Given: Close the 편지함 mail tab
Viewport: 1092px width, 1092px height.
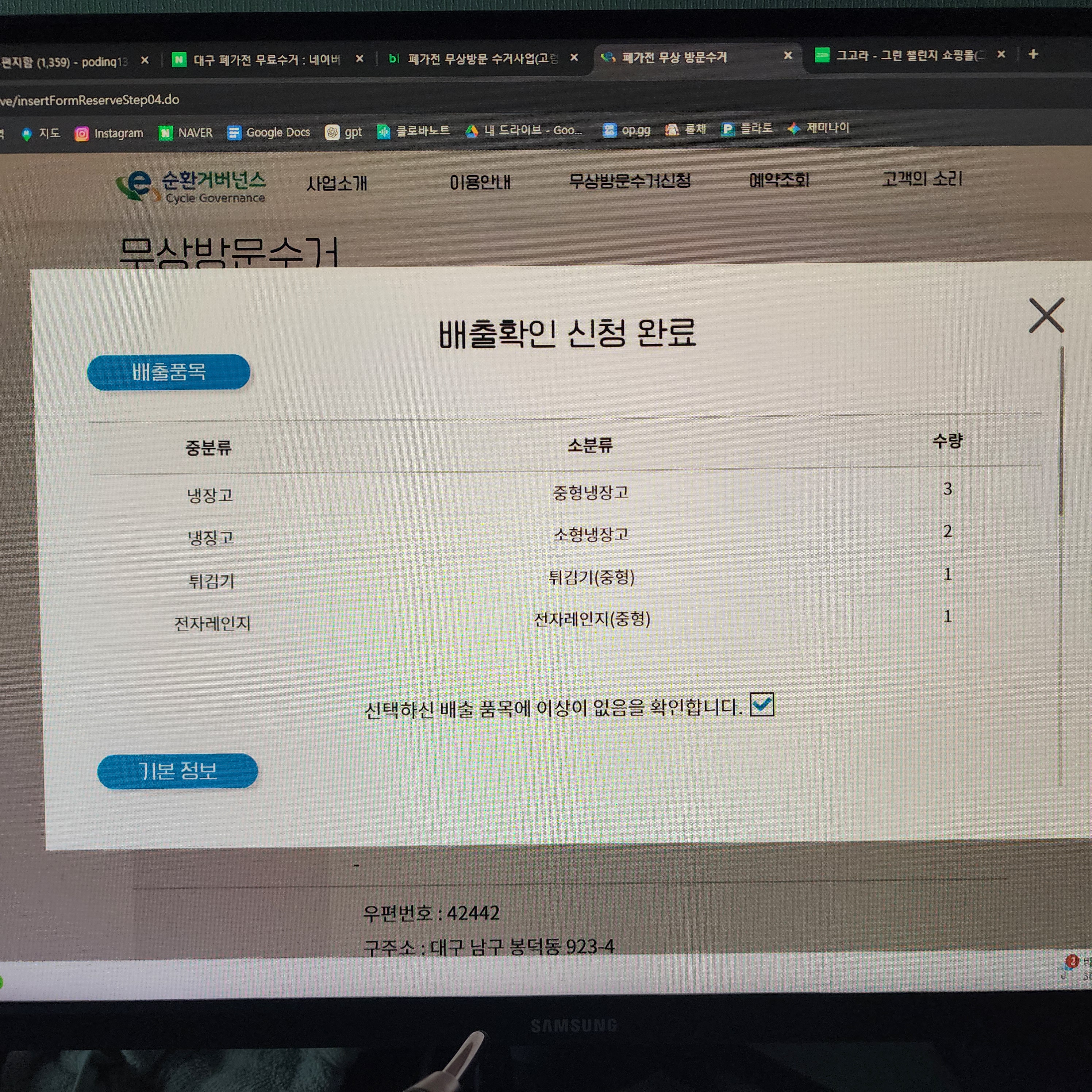Looking at the screenshot, I should (145, 60).
